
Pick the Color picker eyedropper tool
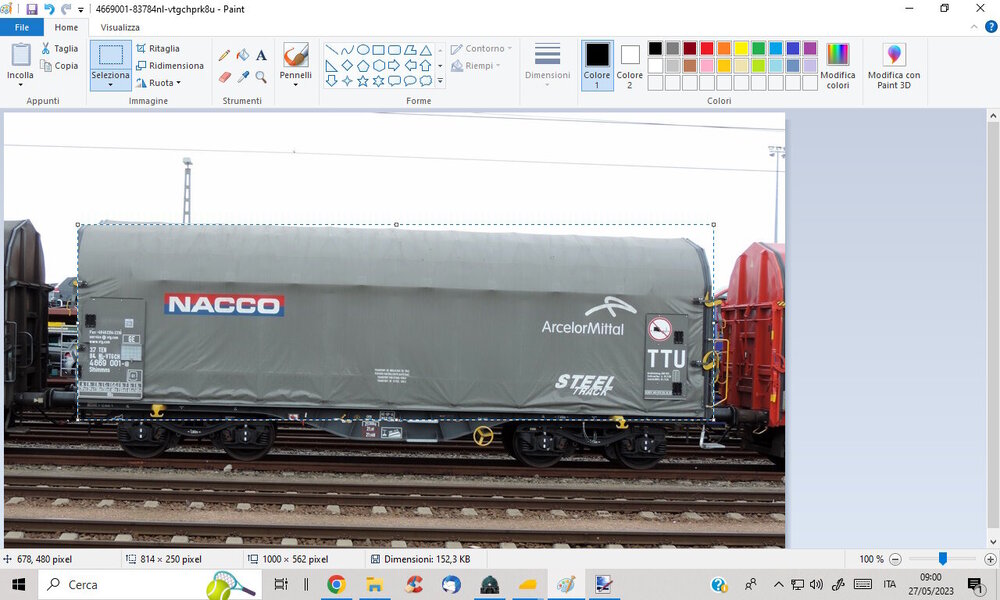(x=243, y=77)
